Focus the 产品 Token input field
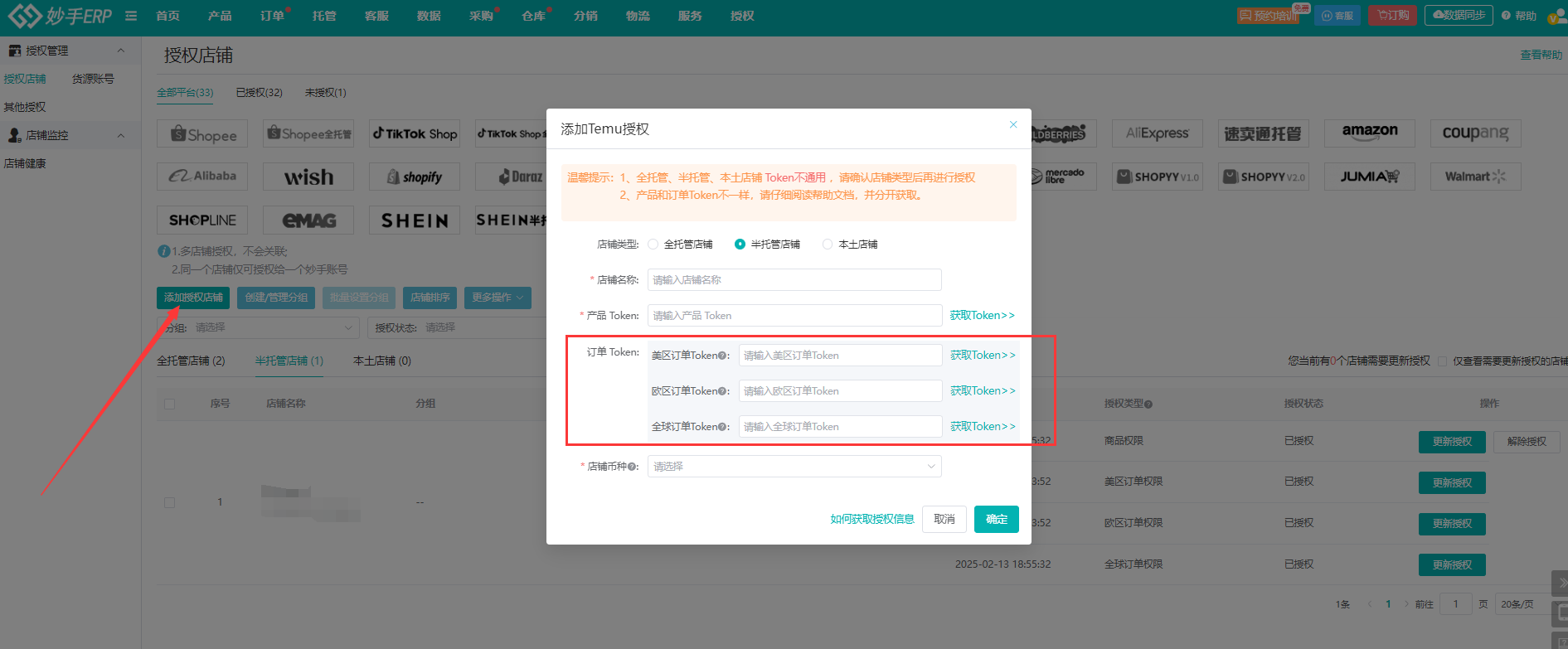1568x649 pixels. pos(794,316)
